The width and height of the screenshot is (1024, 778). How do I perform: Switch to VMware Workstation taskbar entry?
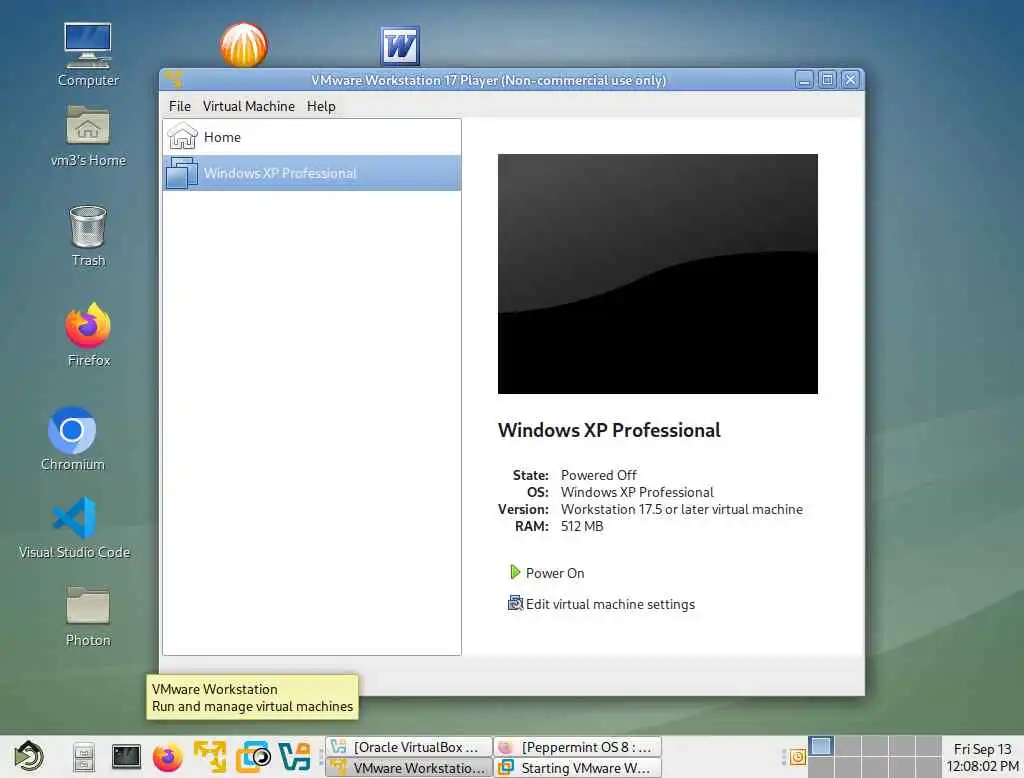point(409,768)
